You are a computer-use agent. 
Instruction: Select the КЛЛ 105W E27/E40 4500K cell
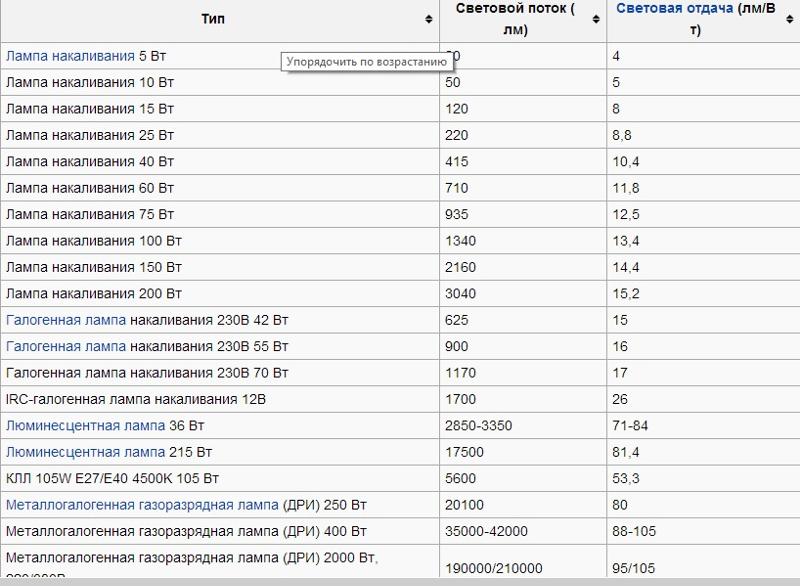pos(112,478)
